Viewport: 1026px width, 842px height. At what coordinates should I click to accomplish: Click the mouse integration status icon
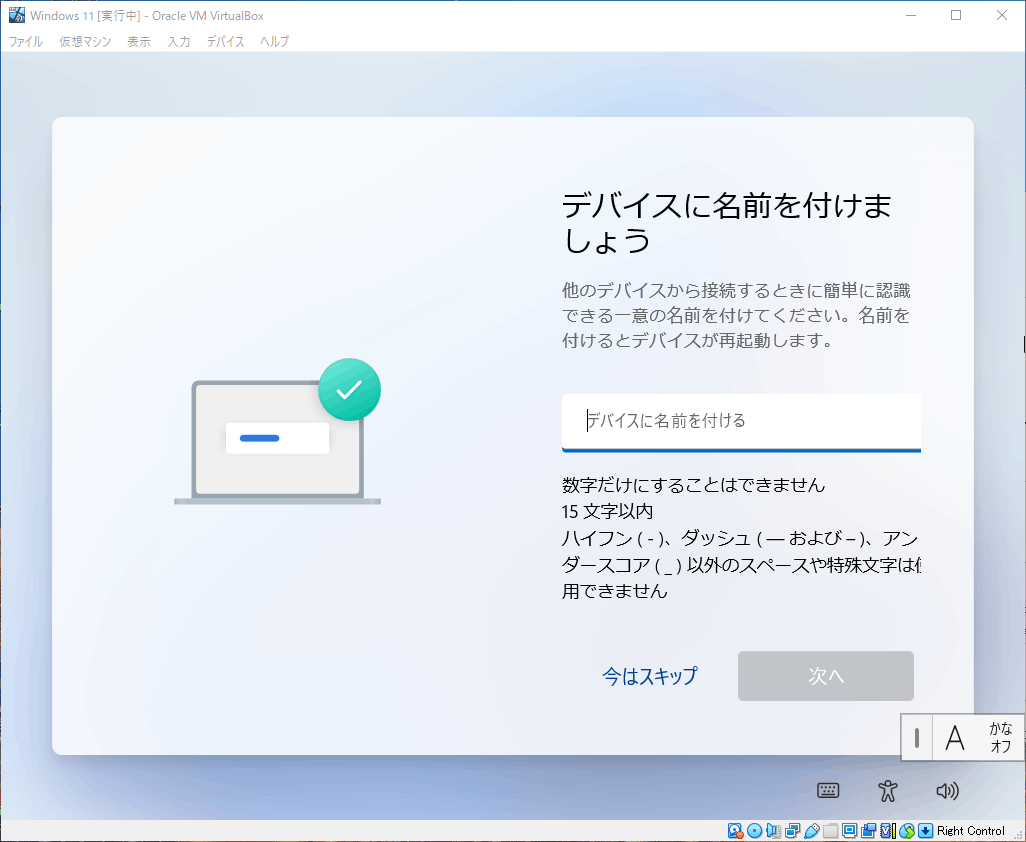pyautogui.click(x=907, y=831)
